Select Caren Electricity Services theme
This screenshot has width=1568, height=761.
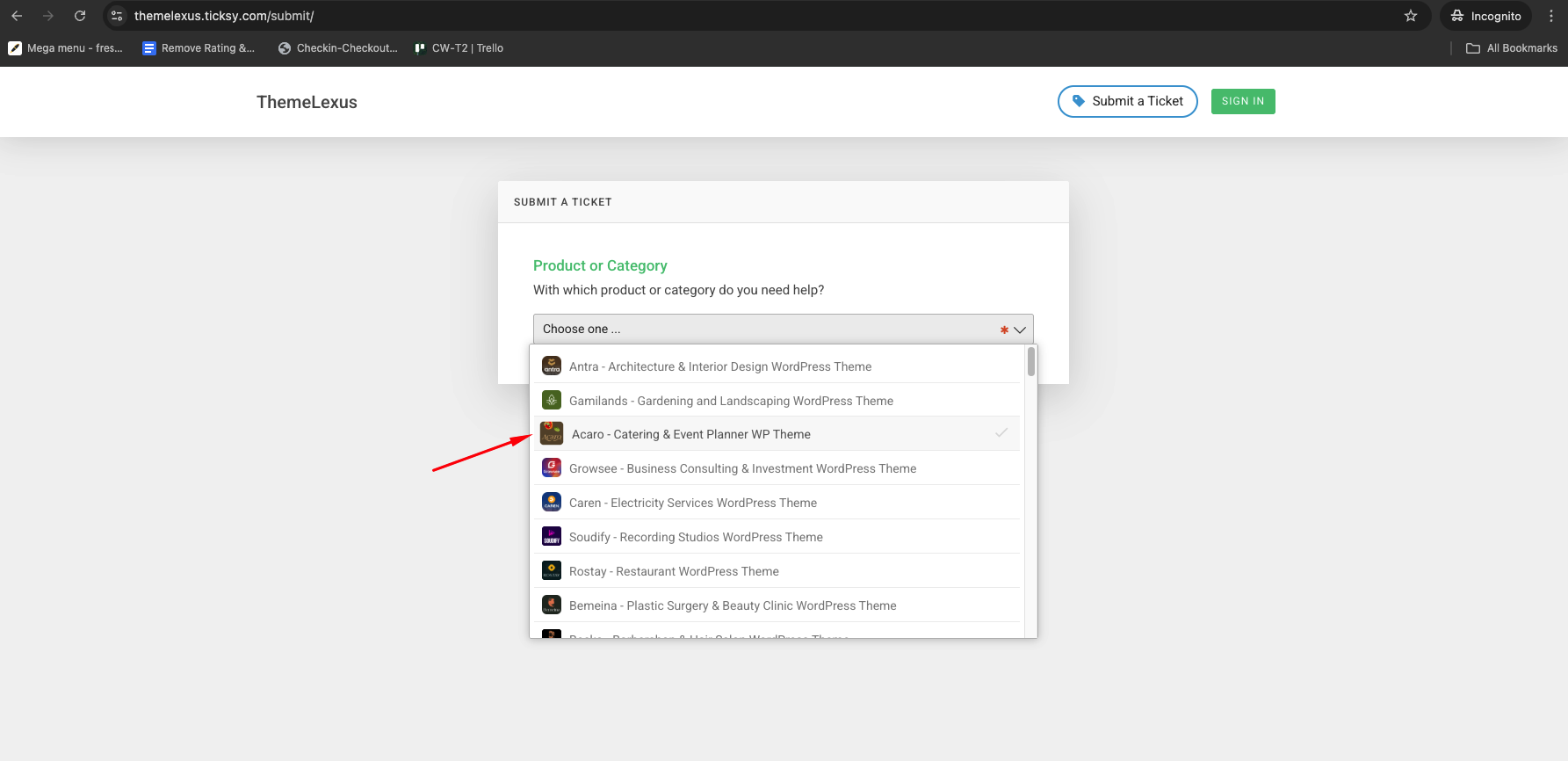(776, 503)
